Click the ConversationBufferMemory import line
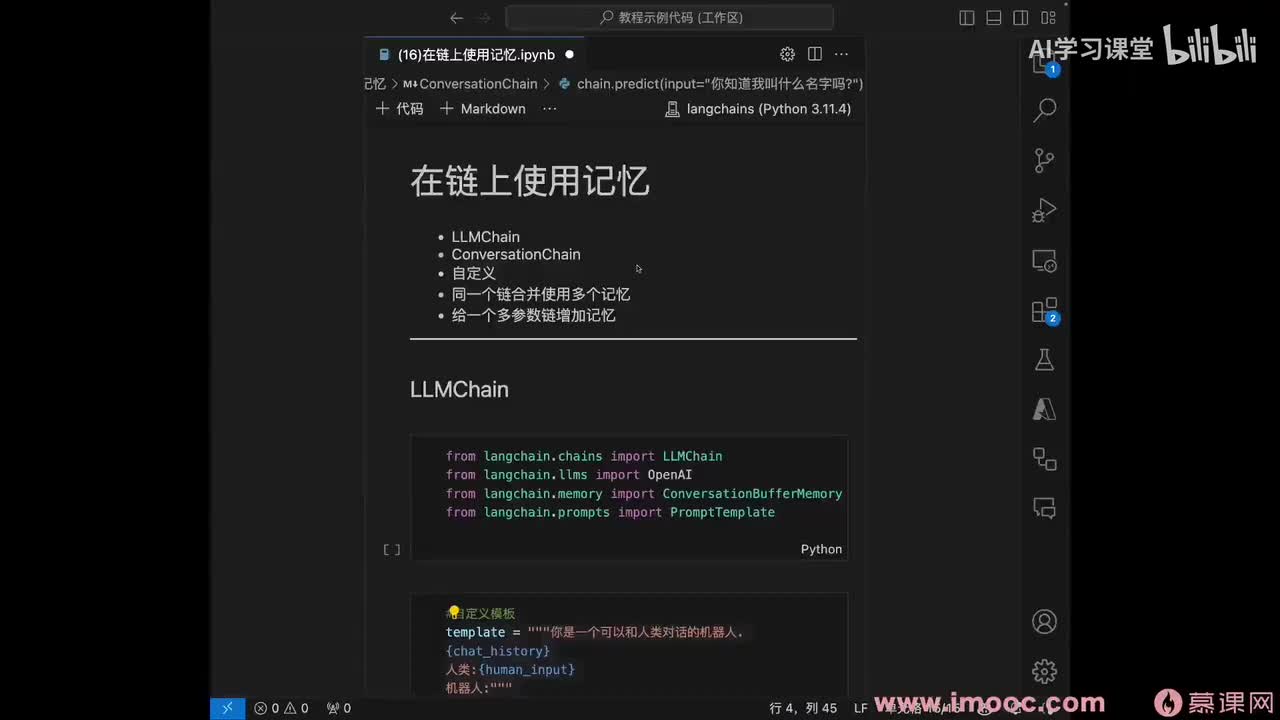Viewport: 1280px width, 720px height. (644, 494)
